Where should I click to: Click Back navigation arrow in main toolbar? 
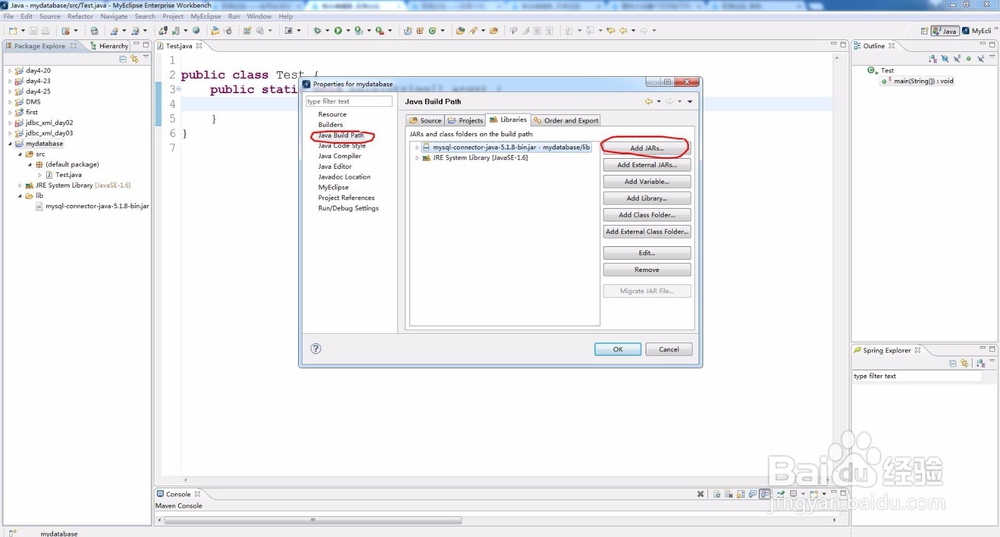[x=622, y=31]
